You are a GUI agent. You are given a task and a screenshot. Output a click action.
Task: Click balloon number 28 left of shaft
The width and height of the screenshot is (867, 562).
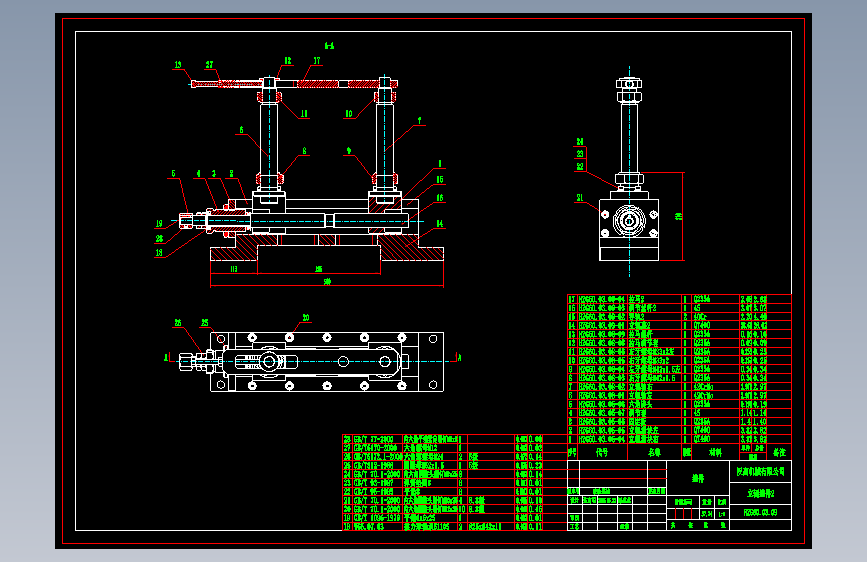[x=159, y=238]
